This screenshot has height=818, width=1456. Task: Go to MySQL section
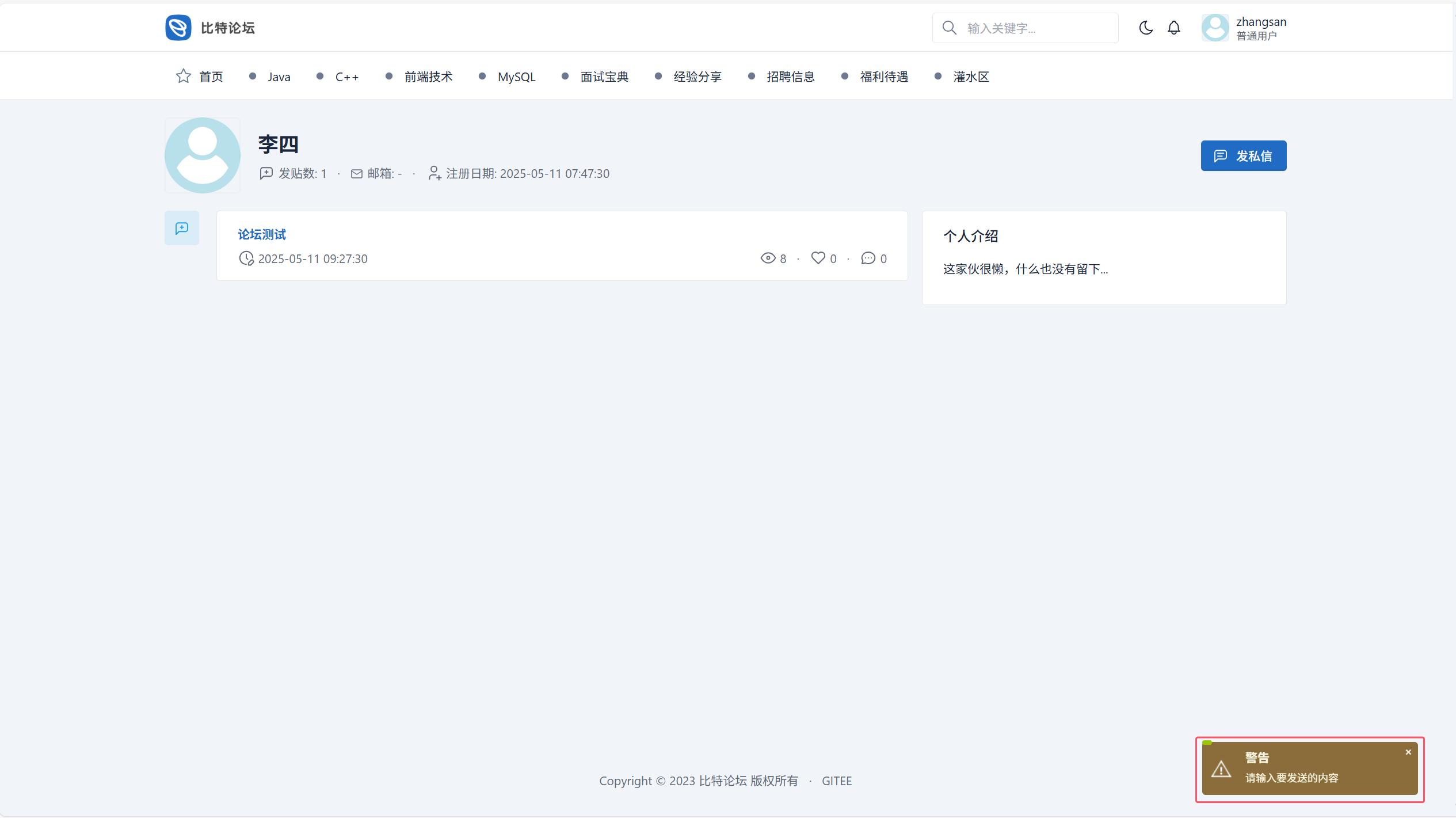click(x=516, y=77)
